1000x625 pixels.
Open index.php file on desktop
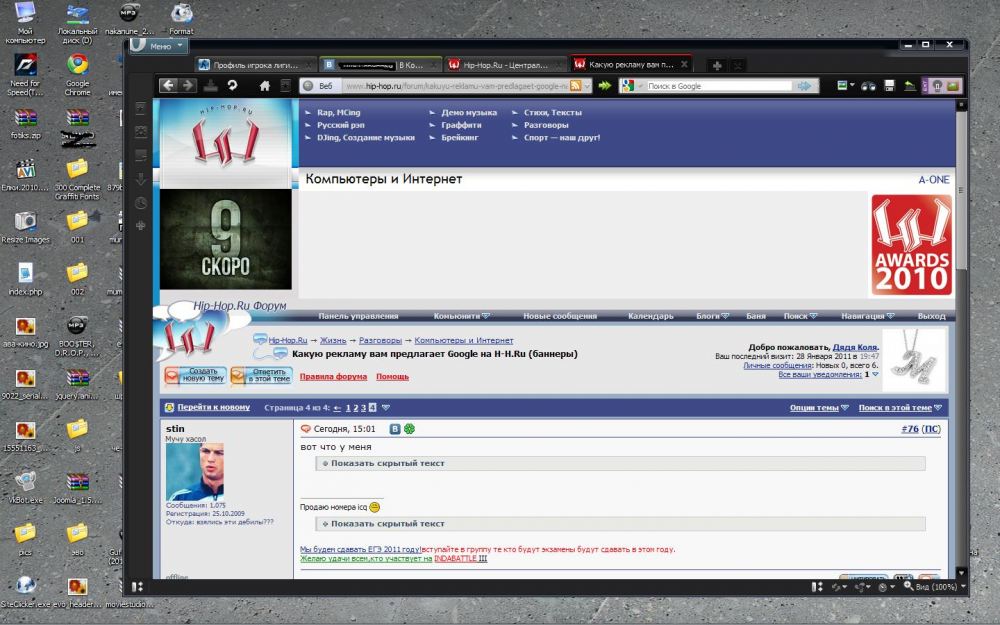coord(25,279)
